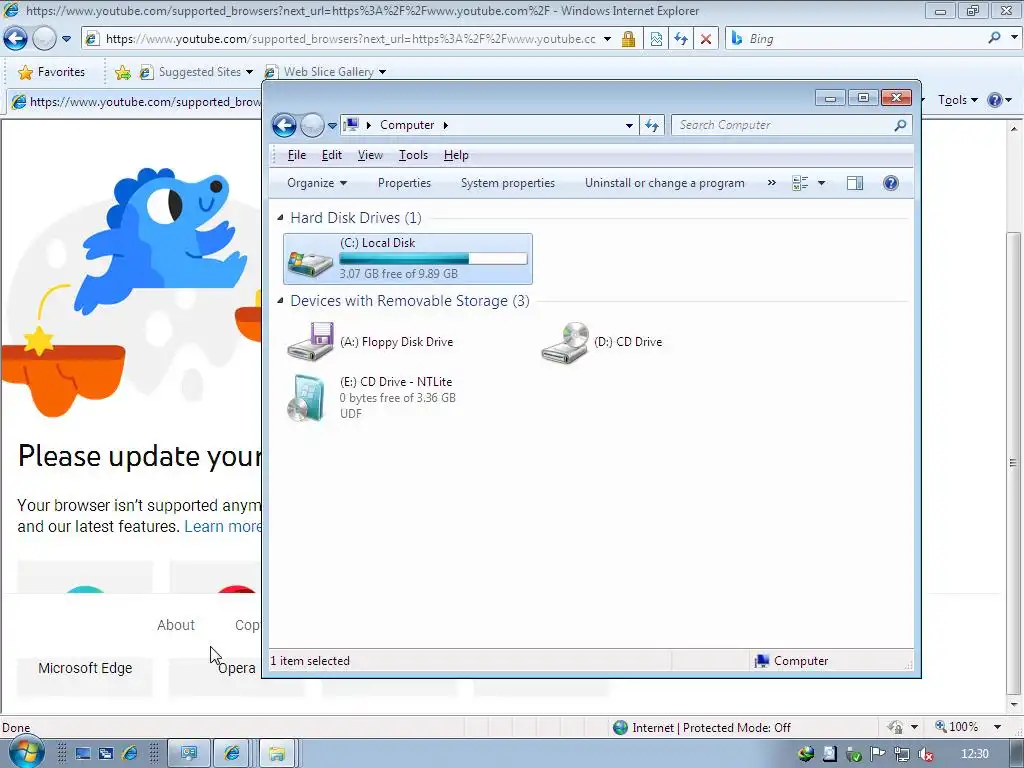Screen dimensions: 1024x768
Task: Open the Organize dropdown
Action: tap(317, 183)
